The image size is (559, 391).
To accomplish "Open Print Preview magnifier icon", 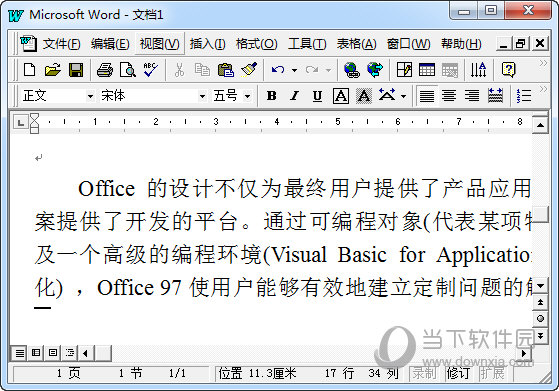I will (128, 70).
